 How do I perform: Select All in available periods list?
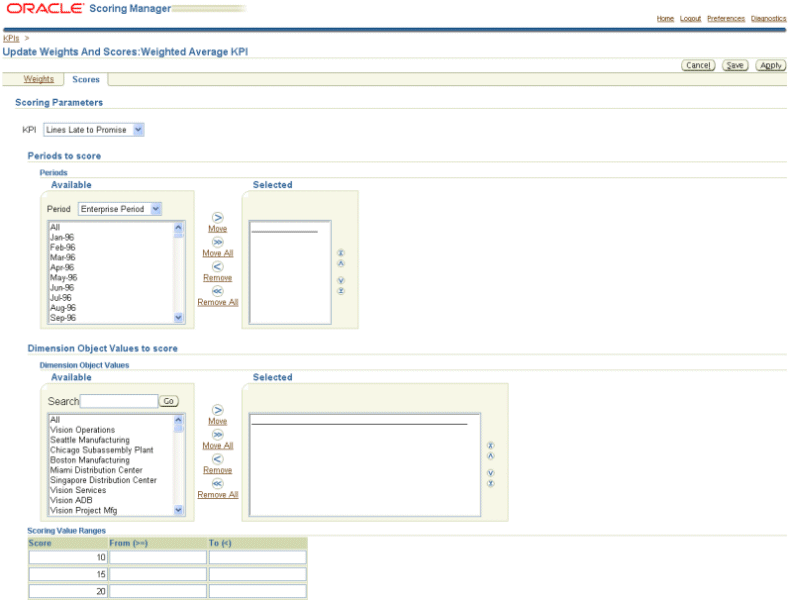pyautogui.click(x=55, y=227)
